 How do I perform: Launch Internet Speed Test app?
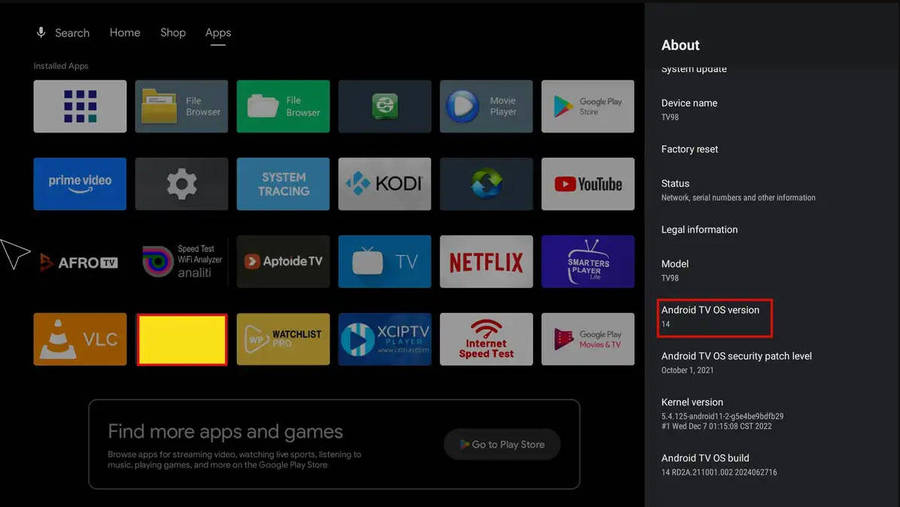click(486, 339)
